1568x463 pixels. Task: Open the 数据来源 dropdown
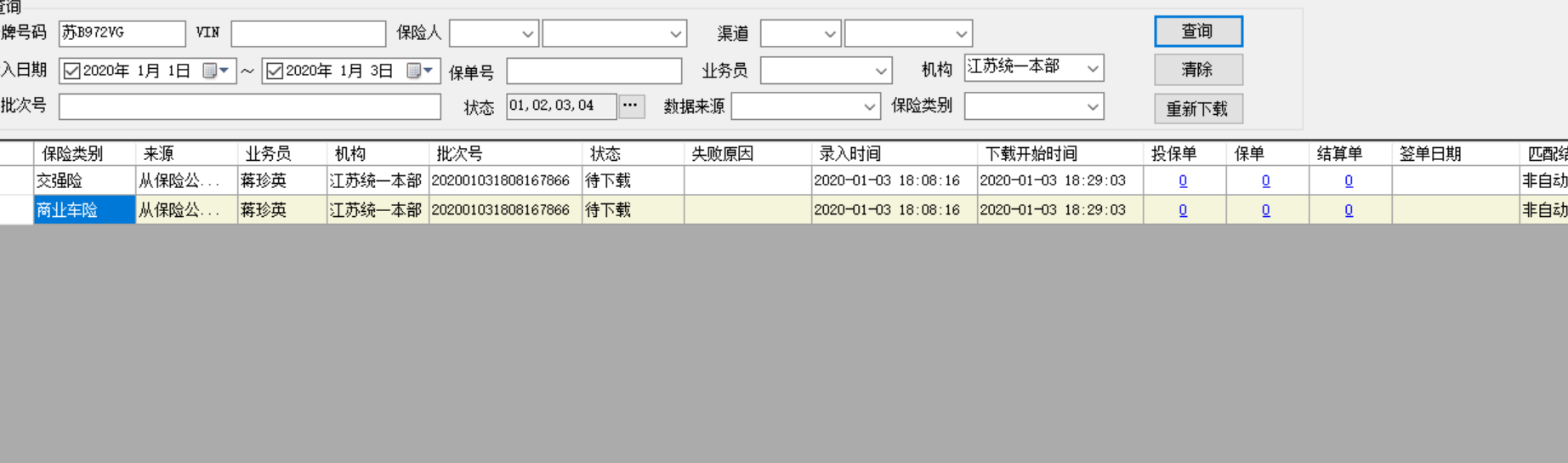pos(805,106)
